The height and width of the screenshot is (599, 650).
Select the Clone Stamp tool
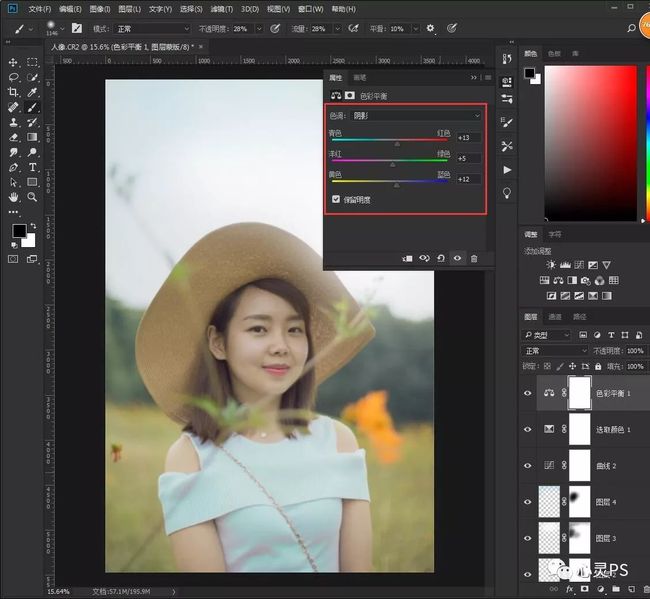(x=13, y=122)
